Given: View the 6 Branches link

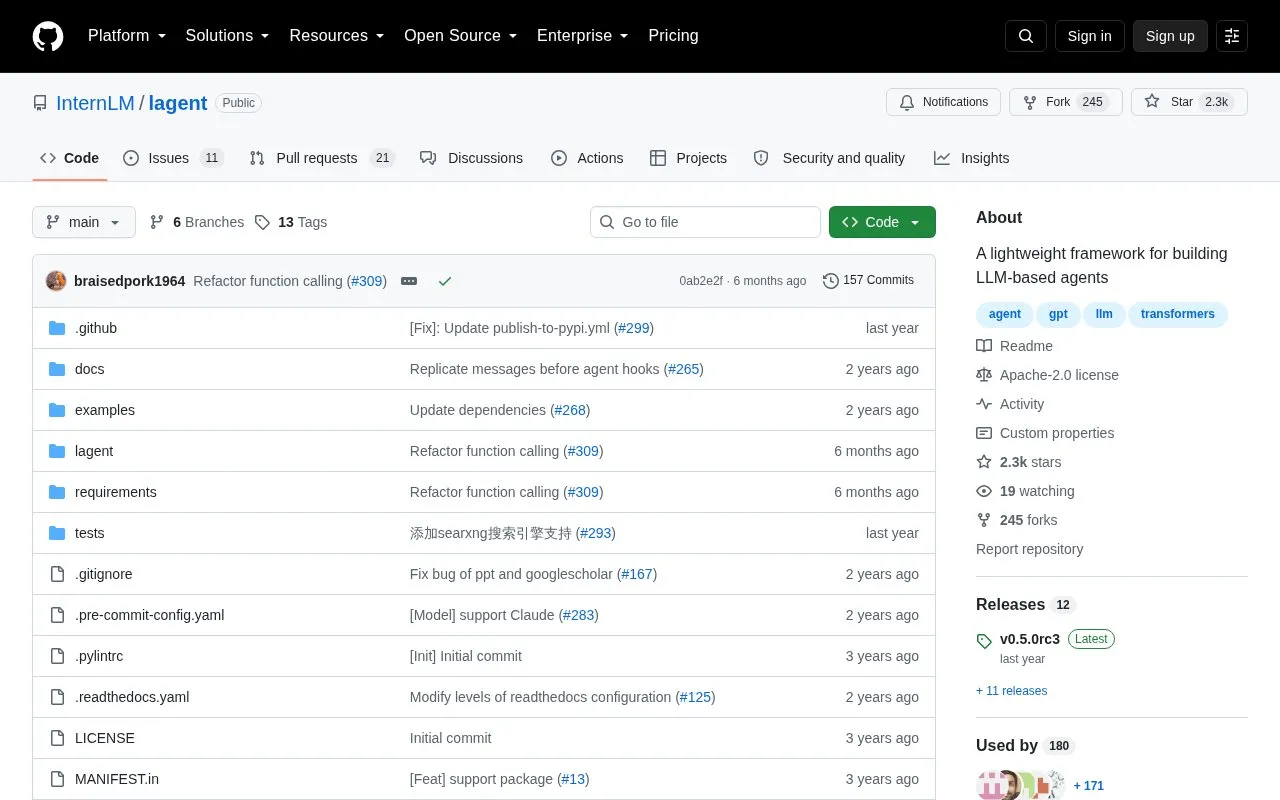Looking at the screenshot, I should click(x=197, y=222).
